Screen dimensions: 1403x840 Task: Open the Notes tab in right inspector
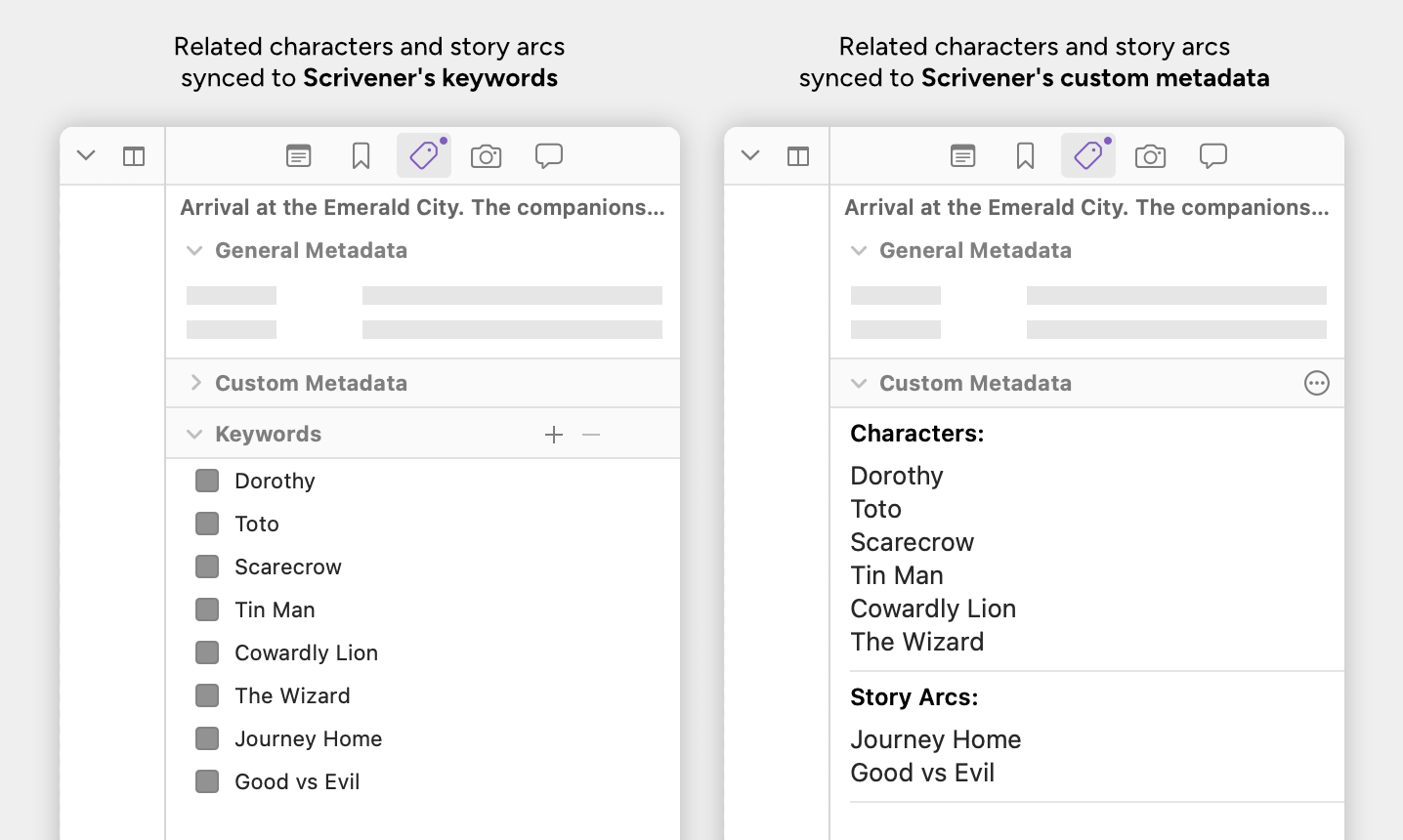tap(962, 156)
